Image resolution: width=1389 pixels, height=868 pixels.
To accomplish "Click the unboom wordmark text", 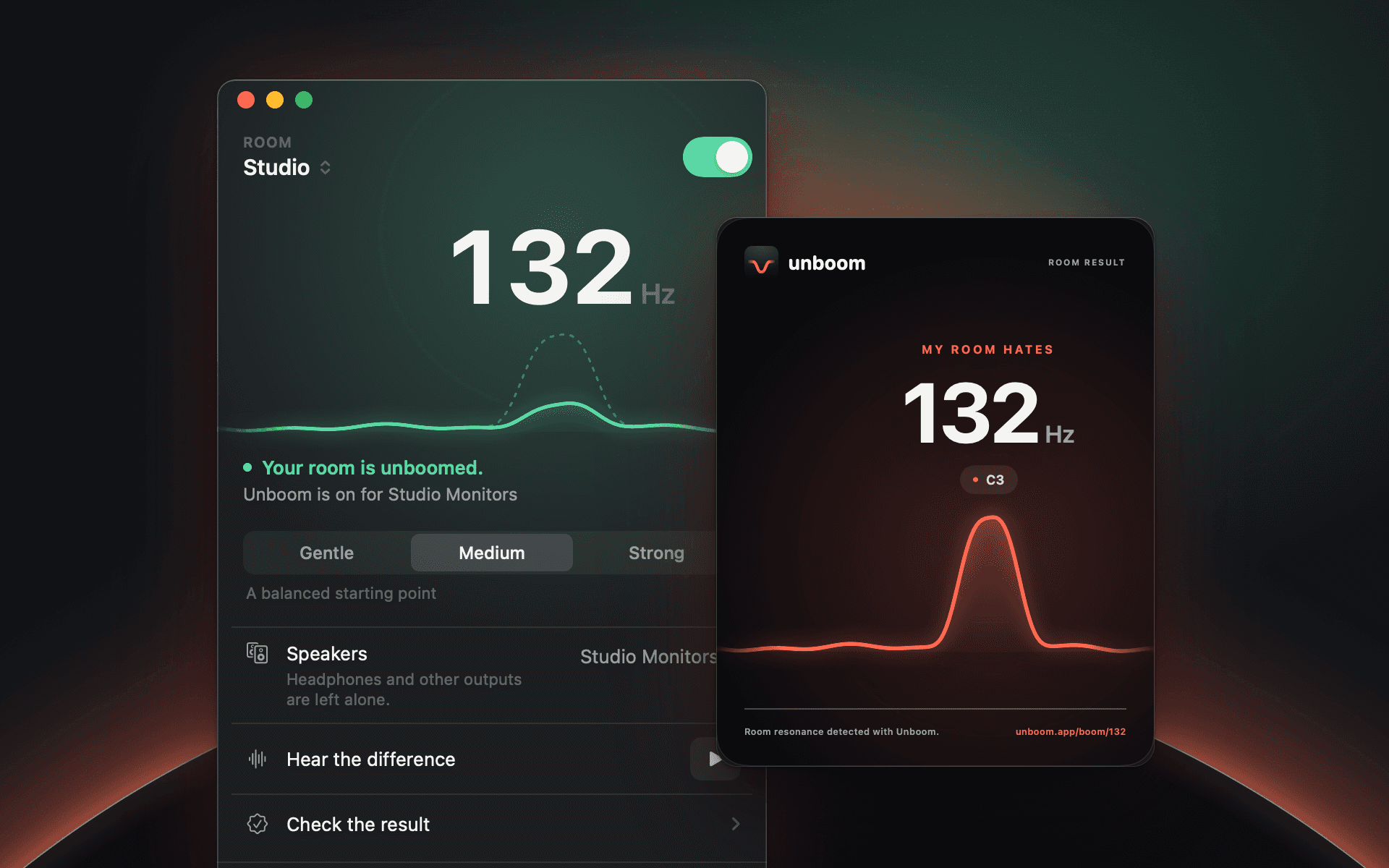I will click(826, 263).
